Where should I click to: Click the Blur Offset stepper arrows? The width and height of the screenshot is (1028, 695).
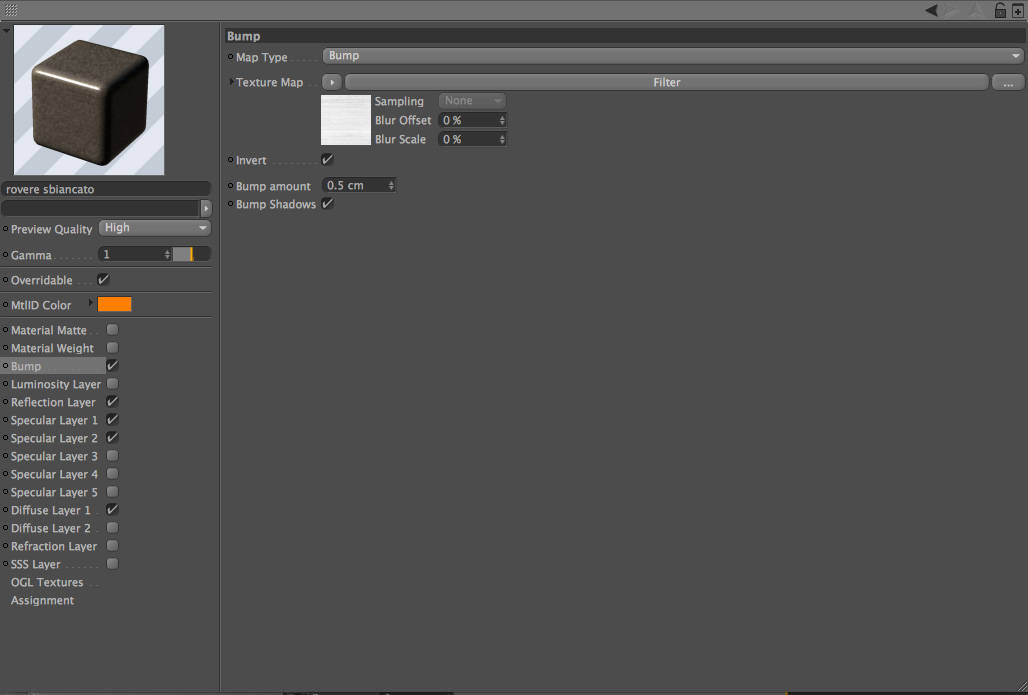click(x=502, y=121)
